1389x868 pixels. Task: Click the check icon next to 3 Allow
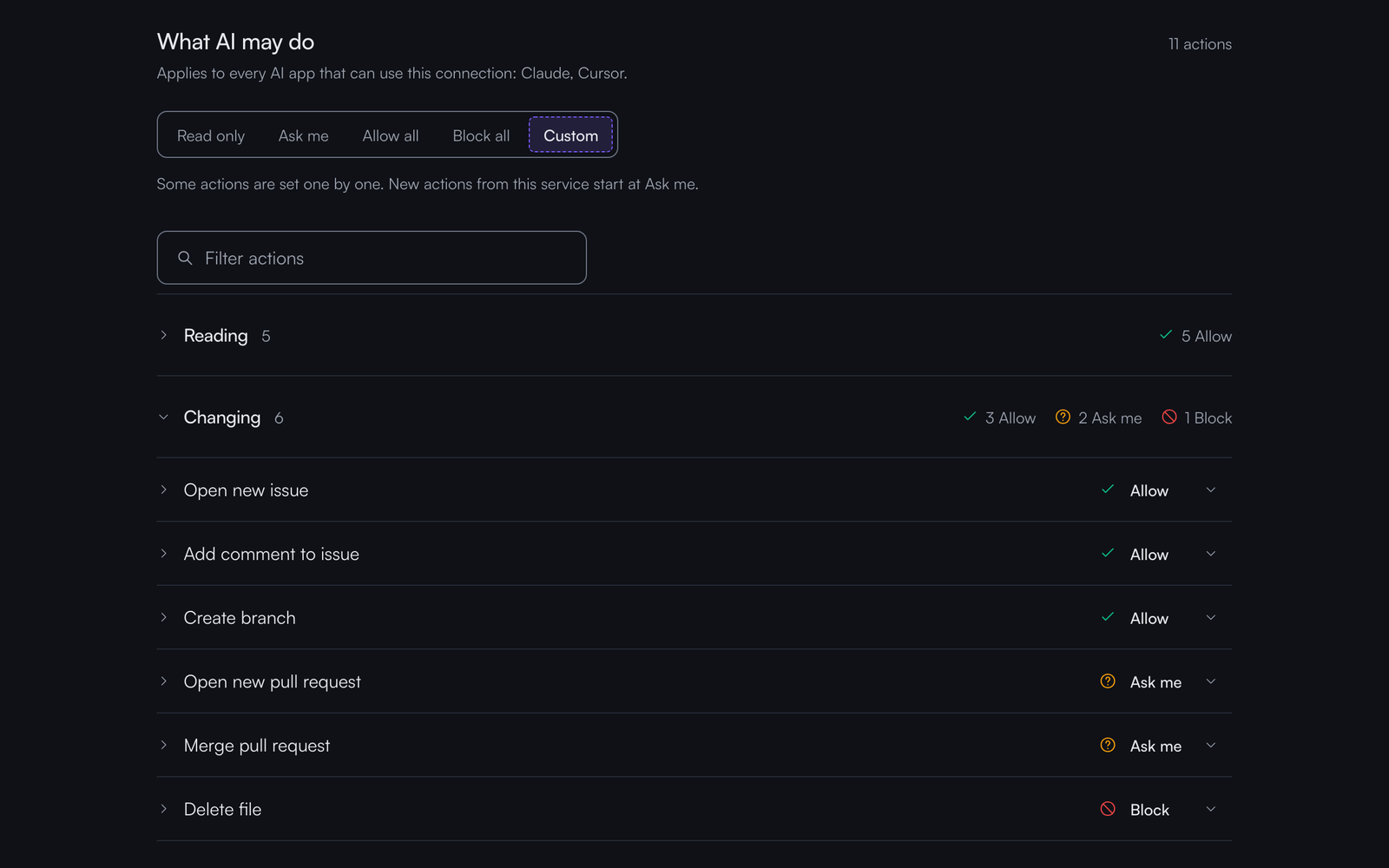[x=970, y=417]
